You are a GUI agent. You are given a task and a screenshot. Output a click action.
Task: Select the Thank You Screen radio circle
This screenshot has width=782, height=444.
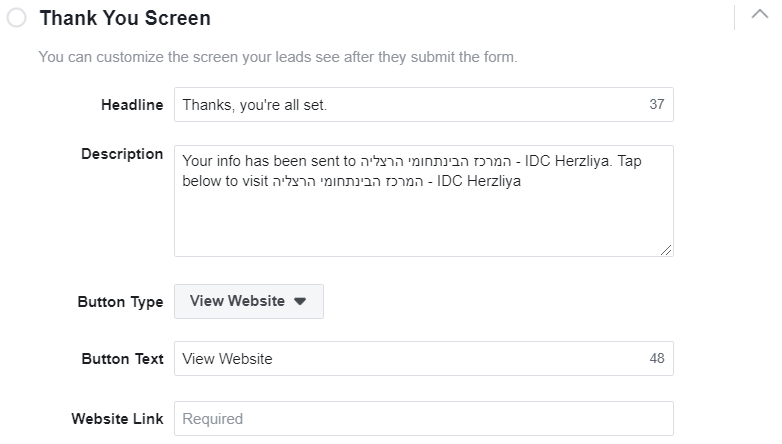(x=16, y=18)
